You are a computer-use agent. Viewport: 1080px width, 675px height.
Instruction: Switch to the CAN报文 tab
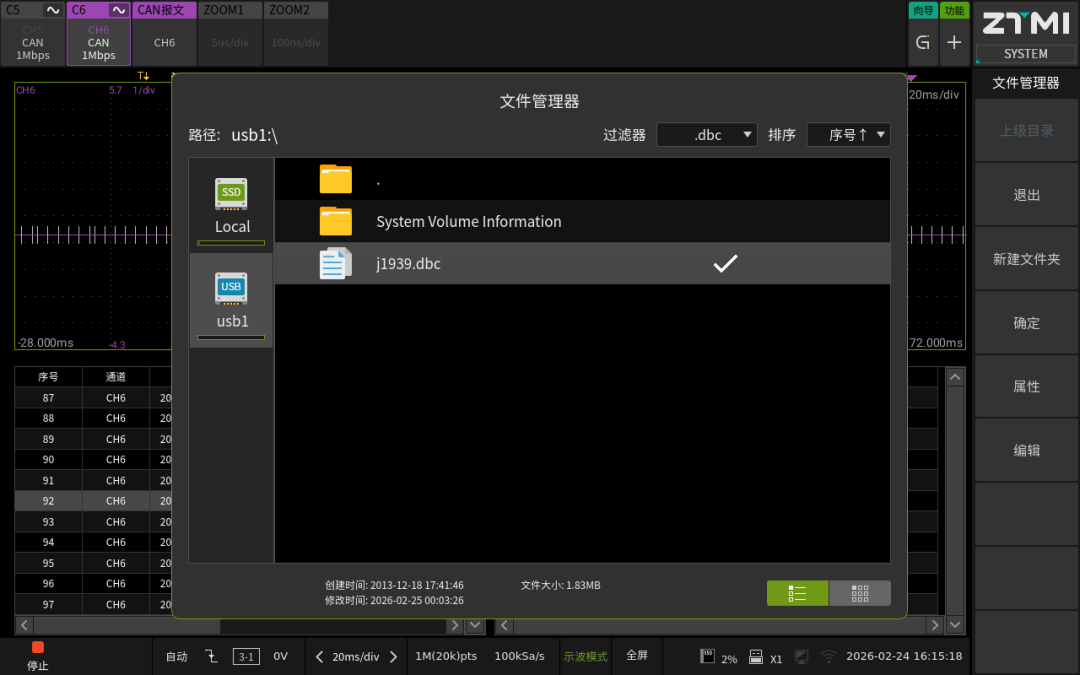(x=163, y=10)
